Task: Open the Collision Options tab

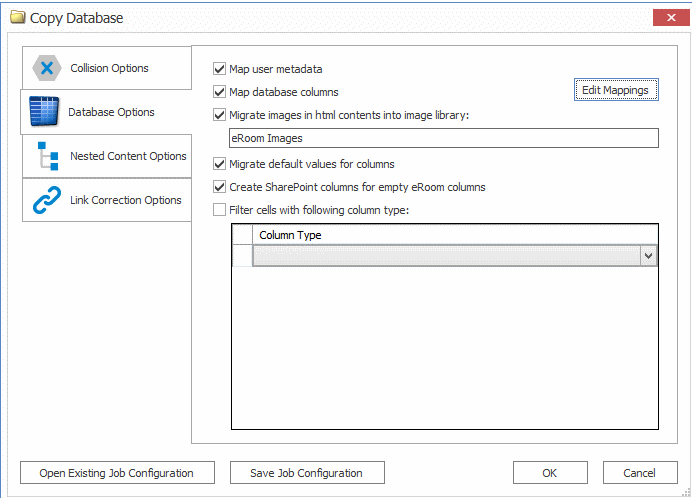Action: pos(107,68)
